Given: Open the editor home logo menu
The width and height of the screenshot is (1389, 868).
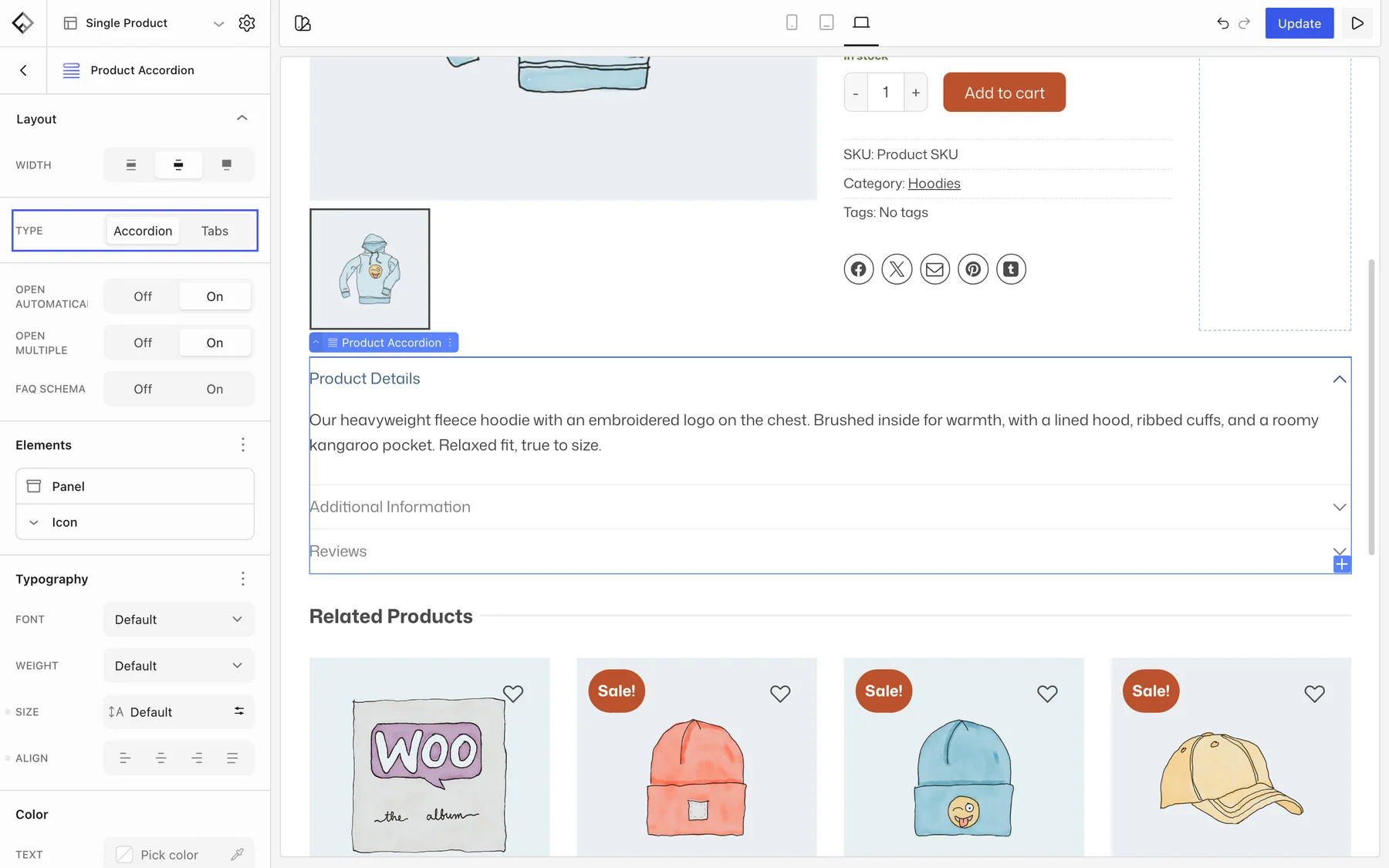Looking at the screenshot, I should click(23, 23).
